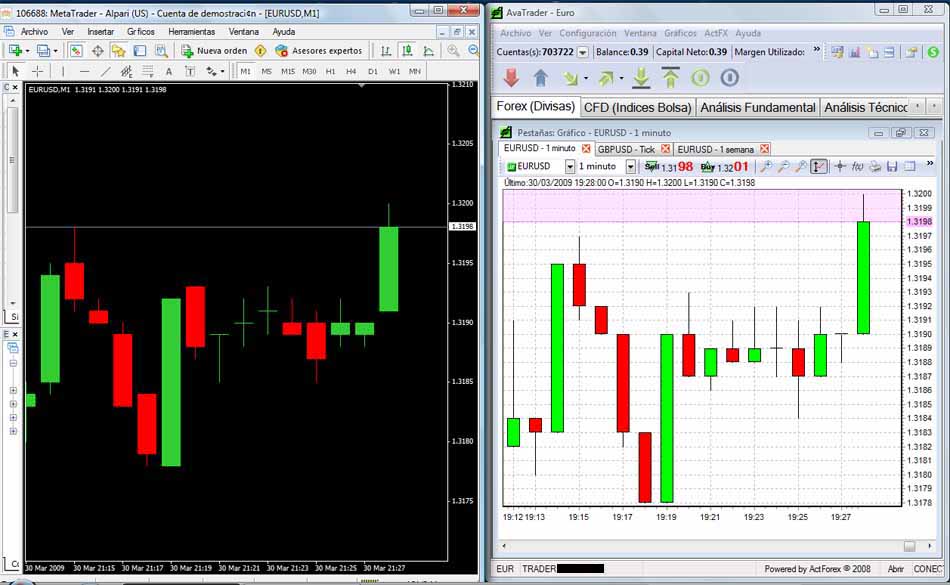
Task: Open Asesores expertos in MetaTrader toolbar
Action: [x=318, y=50]
